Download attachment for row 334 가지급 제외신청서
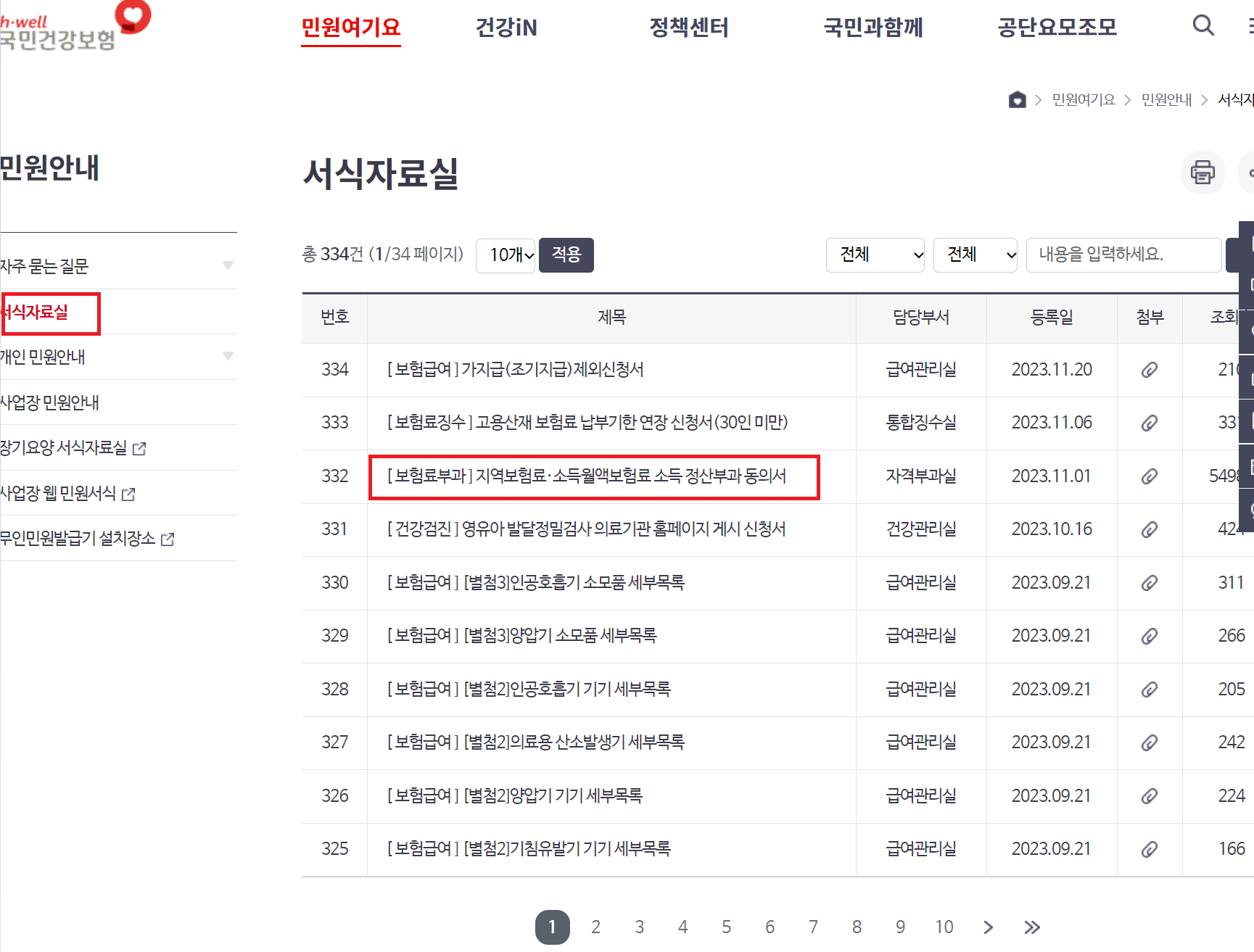The height and width of the screenshot is (952, 1254). point(1150,370)
